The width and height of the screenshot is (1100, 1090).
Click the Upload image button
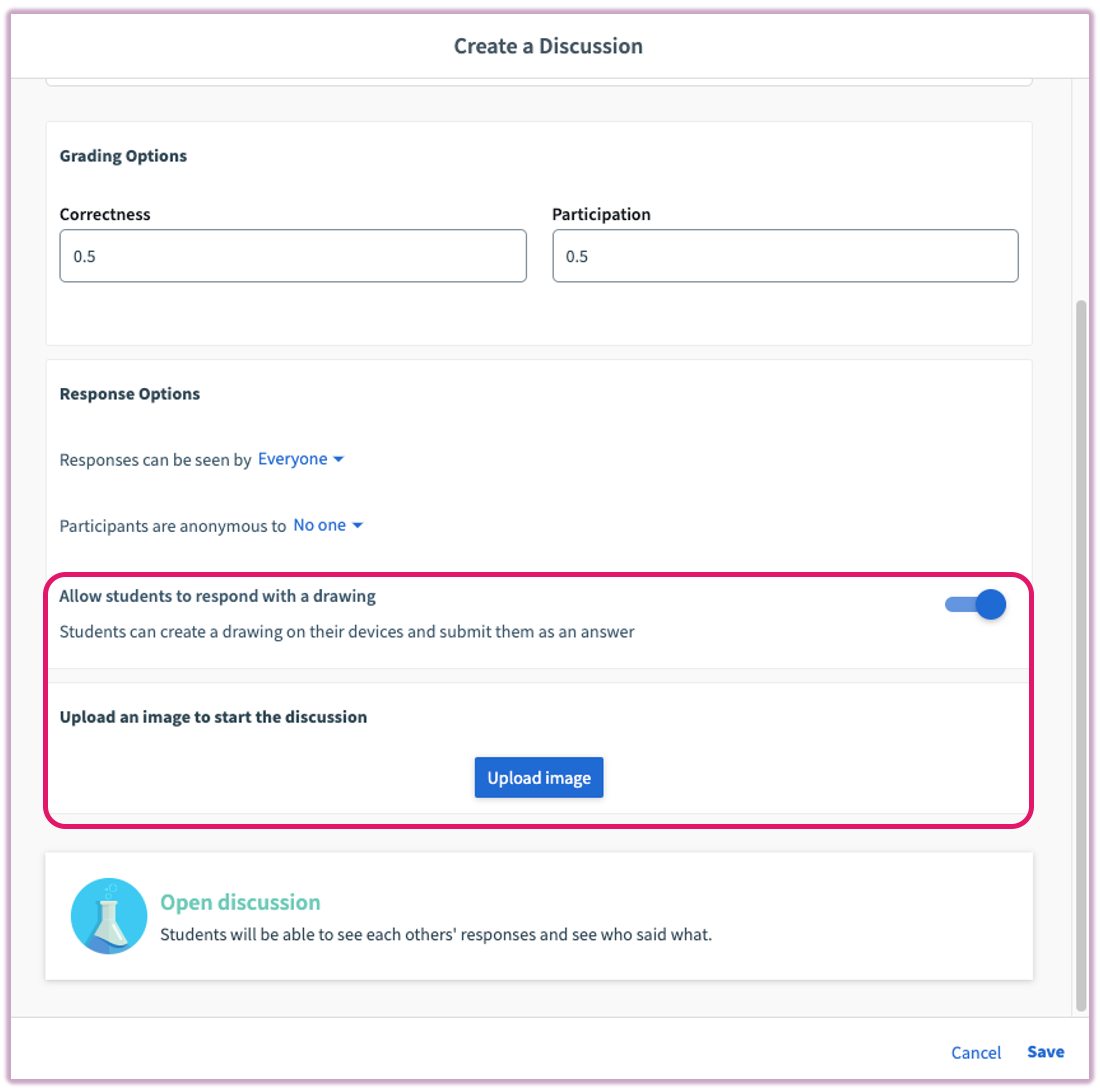[x=539, y=777]
